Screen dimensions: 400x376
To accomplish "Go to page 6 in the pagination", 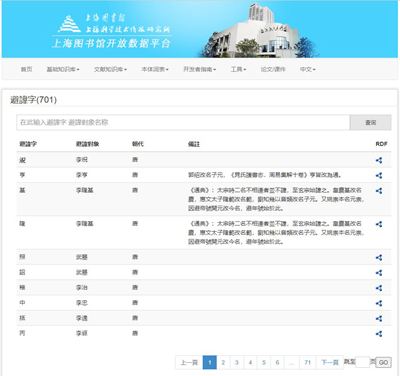I will (x=277, y=362).
